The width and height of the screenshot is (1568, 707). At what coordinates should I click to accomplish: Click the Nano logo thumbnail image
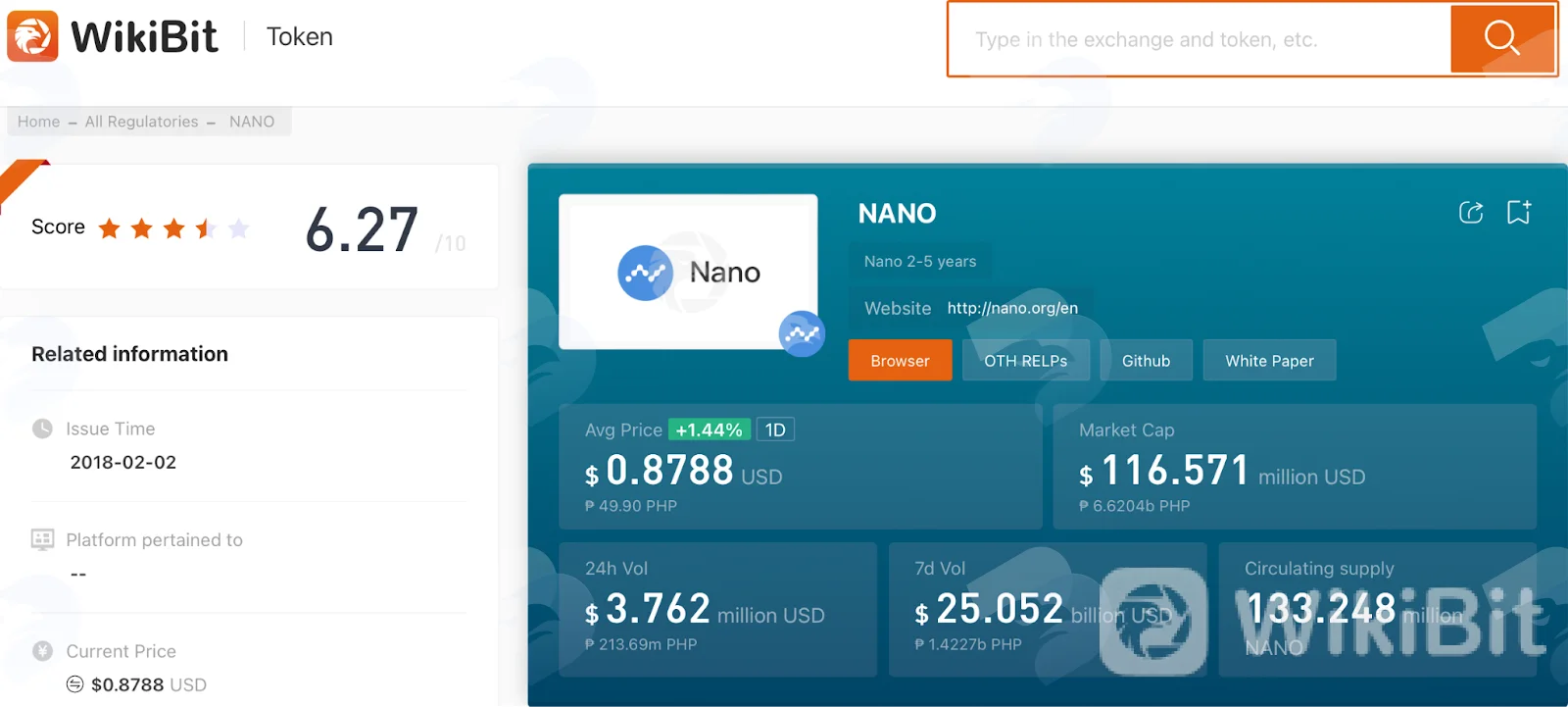pyautogui.click(x=688, y=272)
